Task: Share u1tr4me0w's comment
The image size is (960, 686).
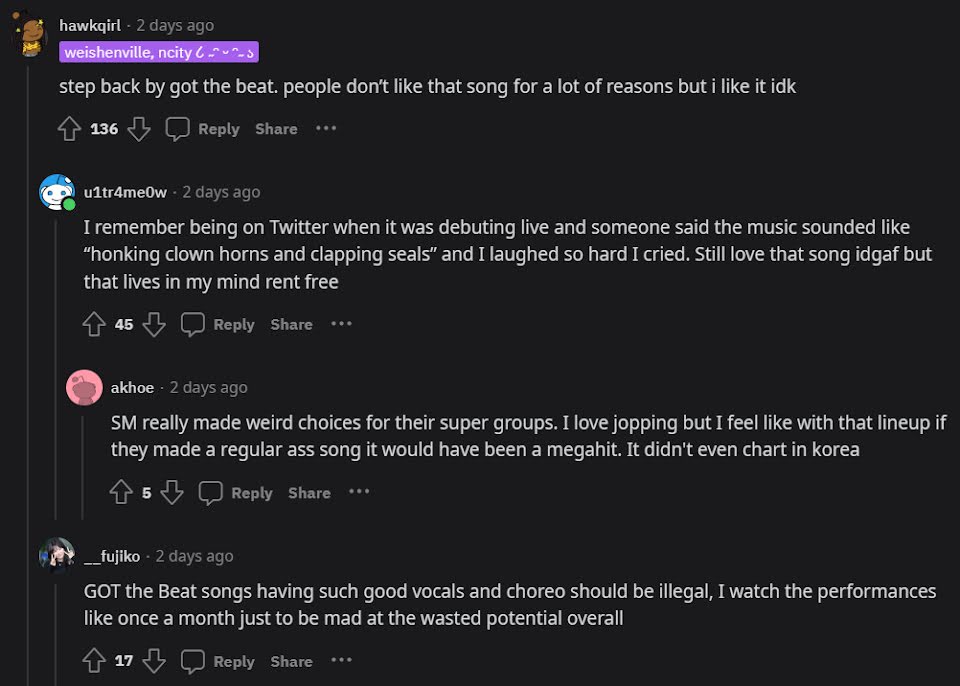Action: [291, 325]
